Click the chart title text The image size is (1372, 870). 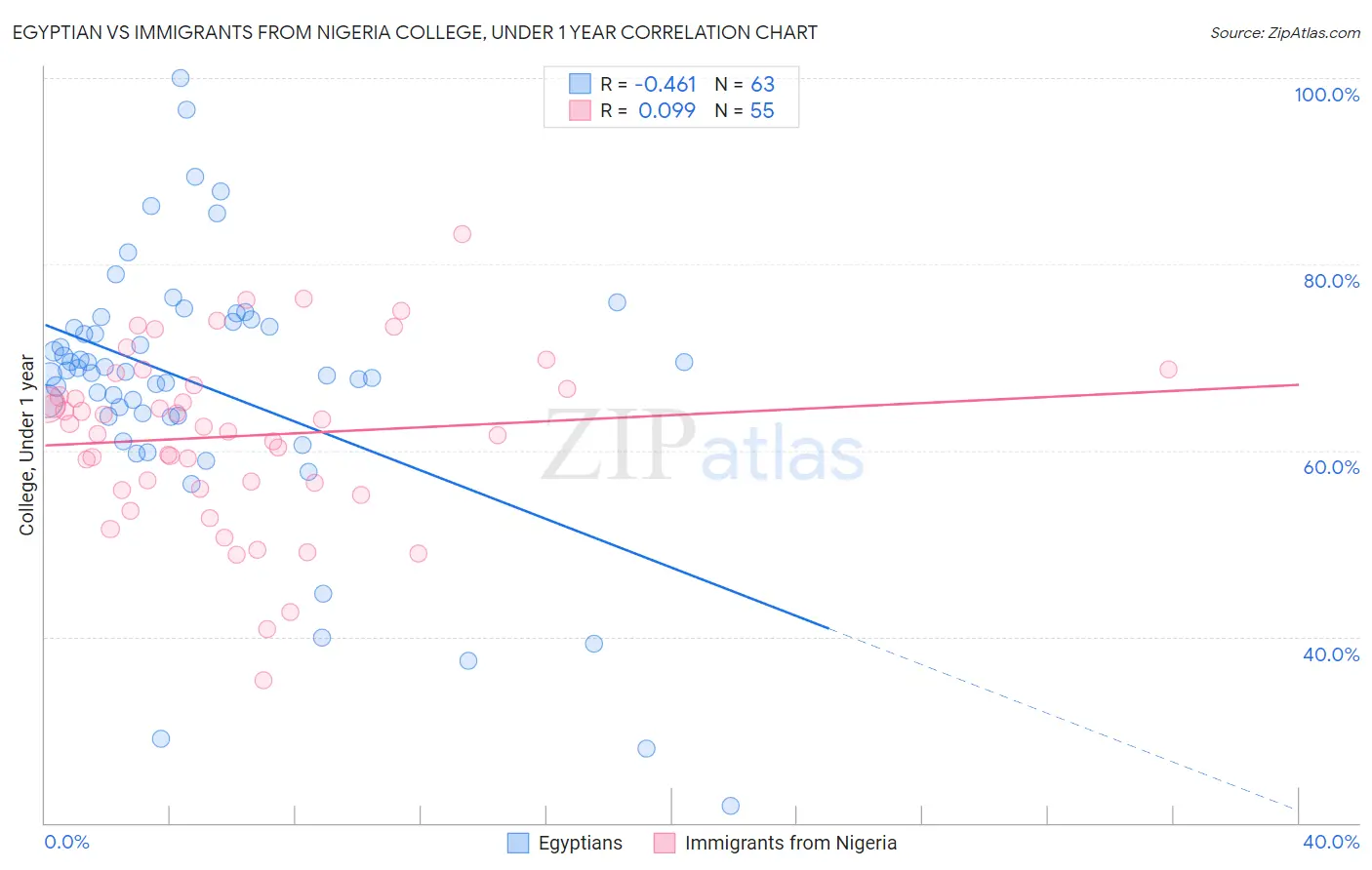pos(415,32)
